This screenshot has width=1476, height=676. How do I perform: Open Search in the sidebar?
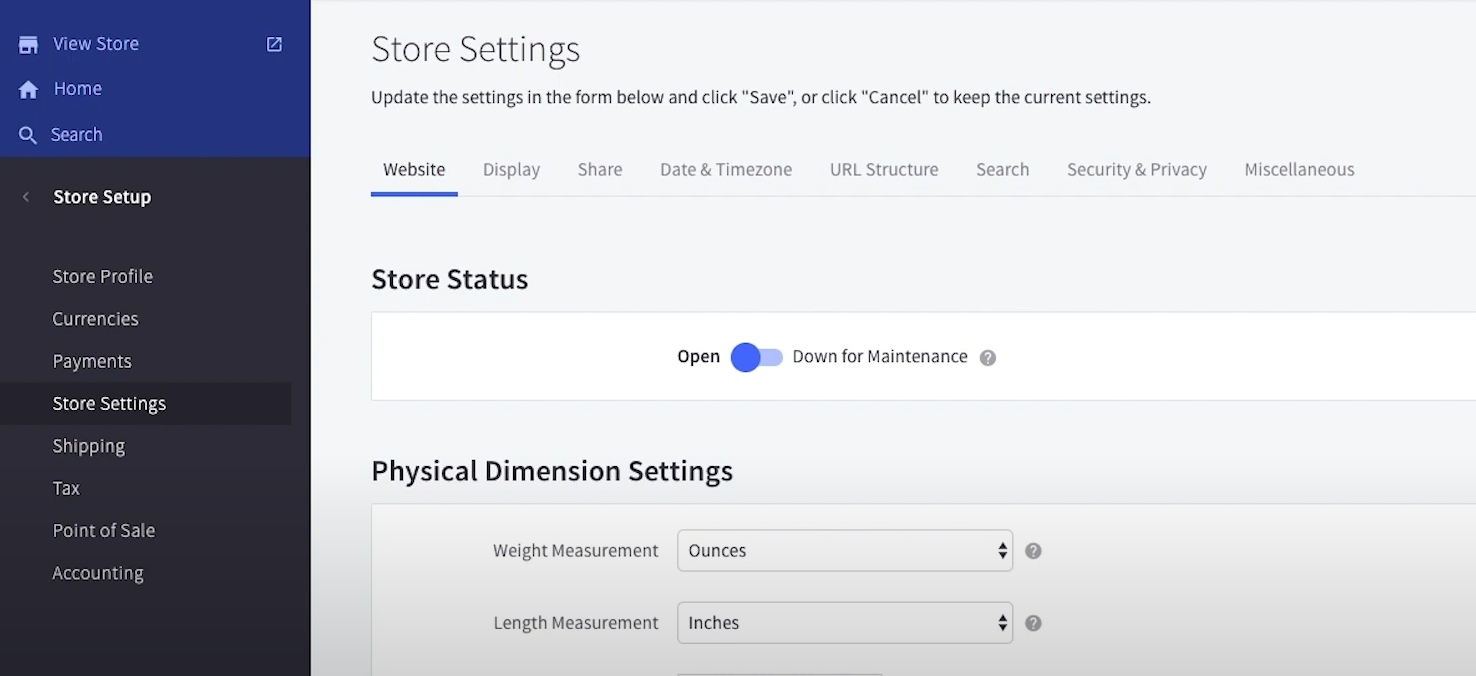(76, 135)
